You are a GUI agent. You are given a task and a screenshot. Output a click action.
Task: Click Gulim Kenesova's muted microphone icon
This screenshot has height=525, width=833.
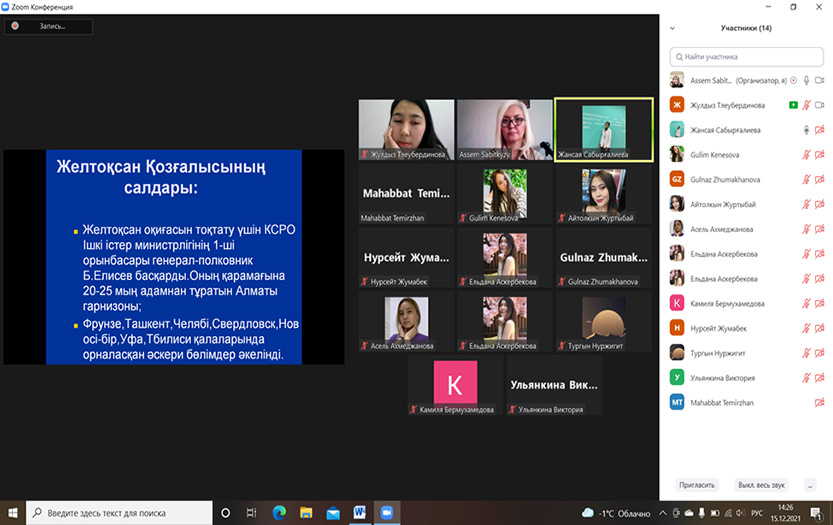point(806,154)
